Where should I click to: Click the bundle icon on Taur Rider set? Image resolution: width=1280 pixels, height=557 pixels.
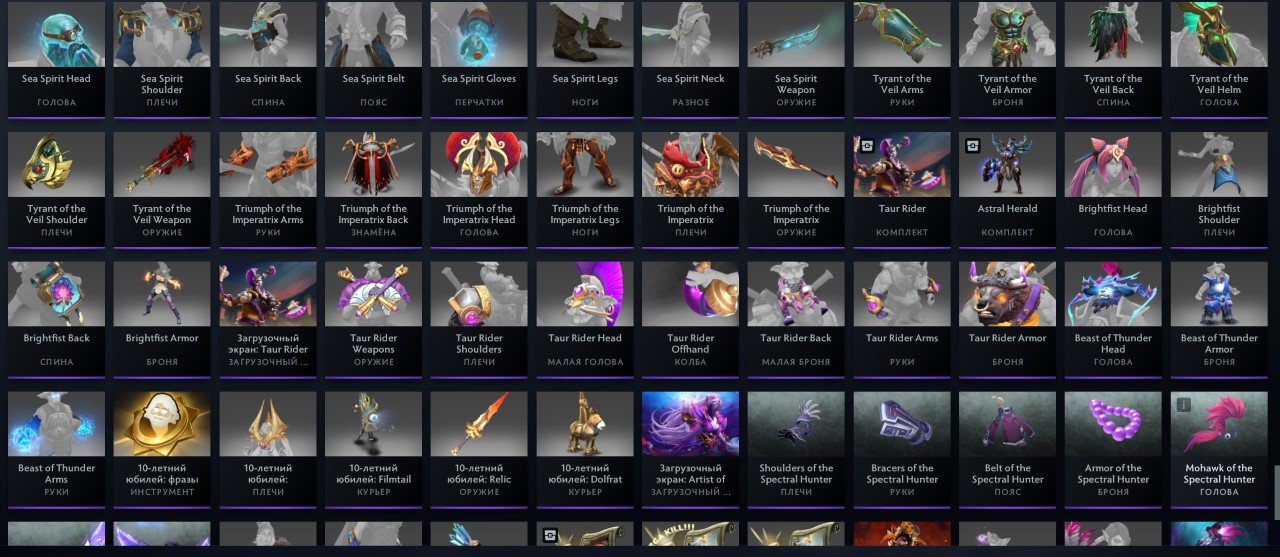click(x=866, y=145)
